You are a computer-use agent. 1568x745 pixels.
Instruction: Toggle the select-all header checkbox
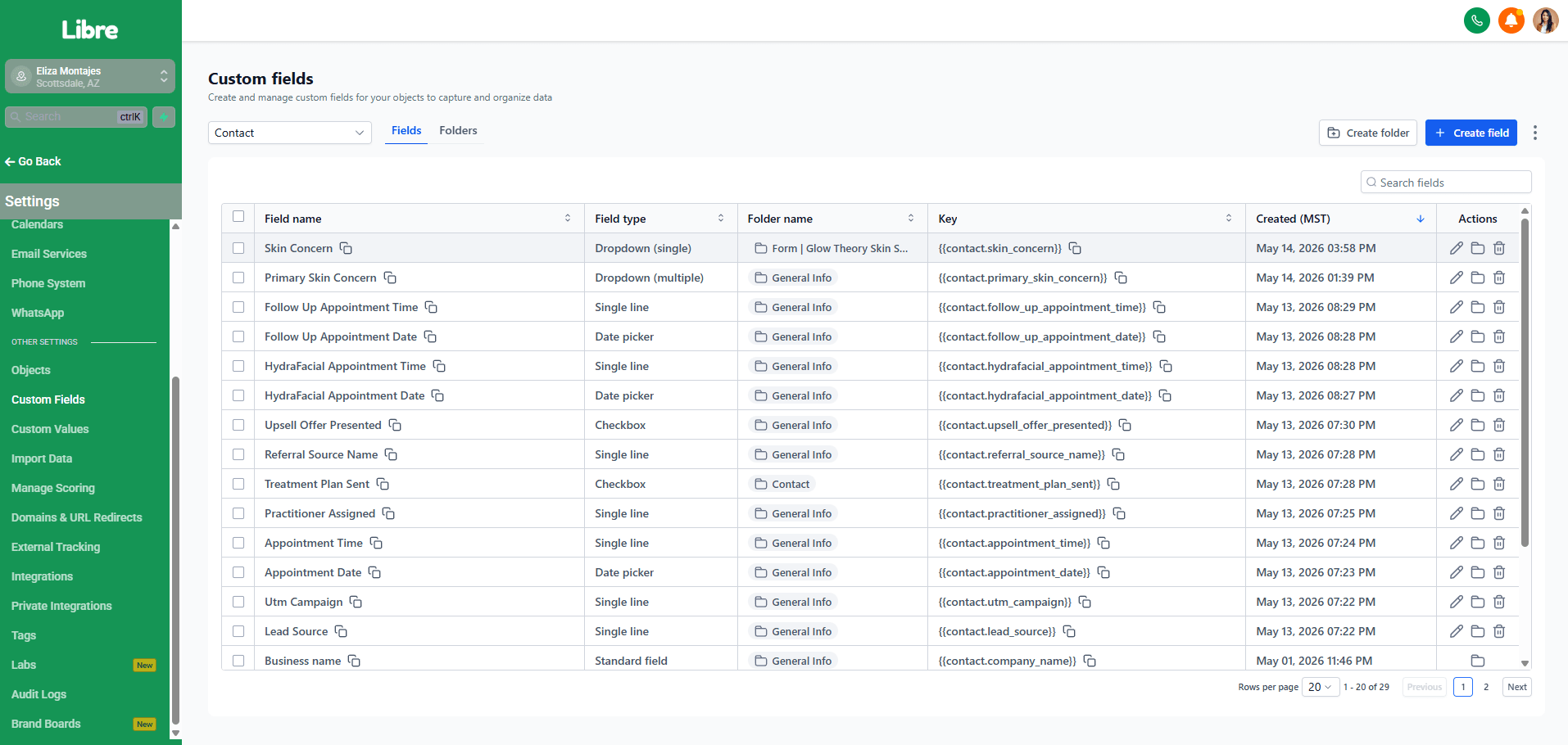click(x=238, y=217)
